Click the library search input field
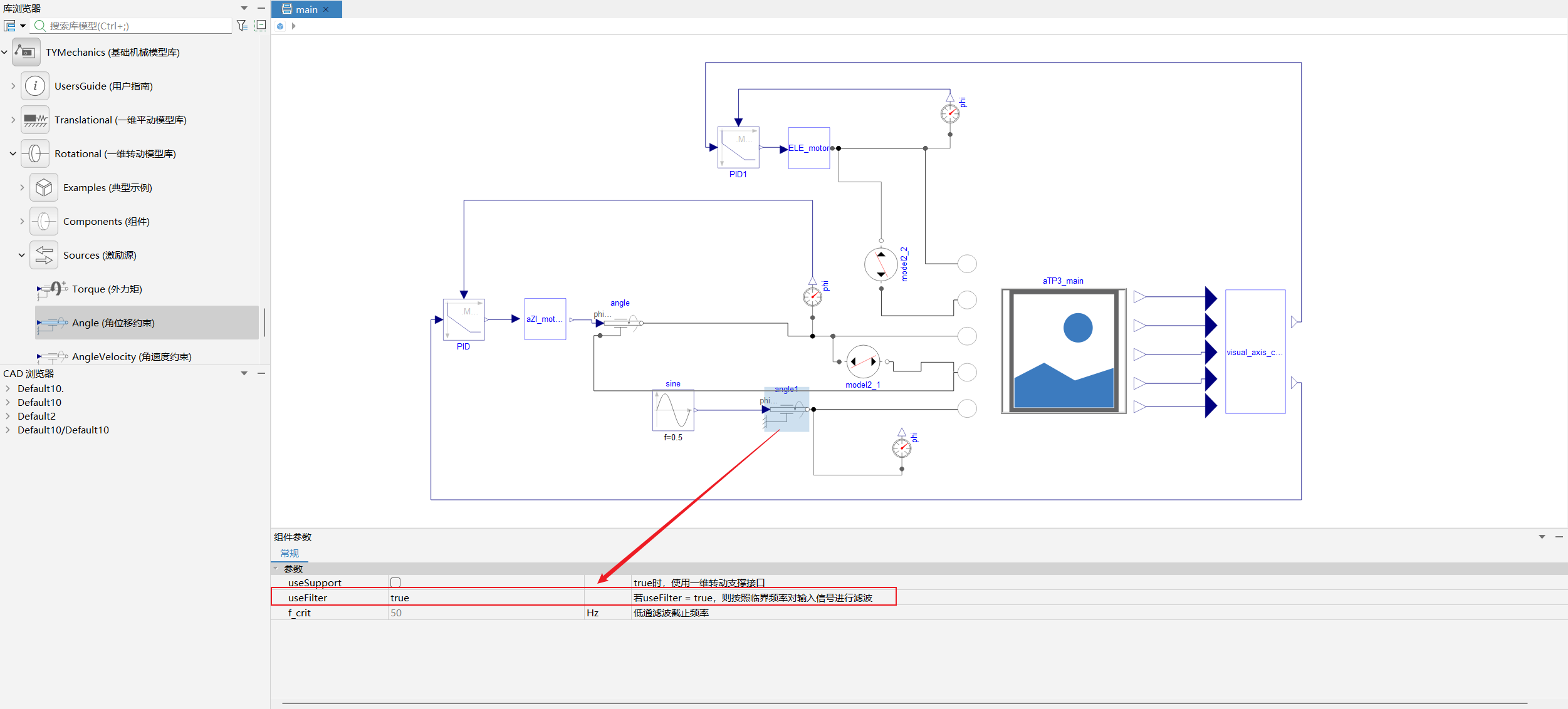Screen dimensions: 1568x709 coord(132,26)
